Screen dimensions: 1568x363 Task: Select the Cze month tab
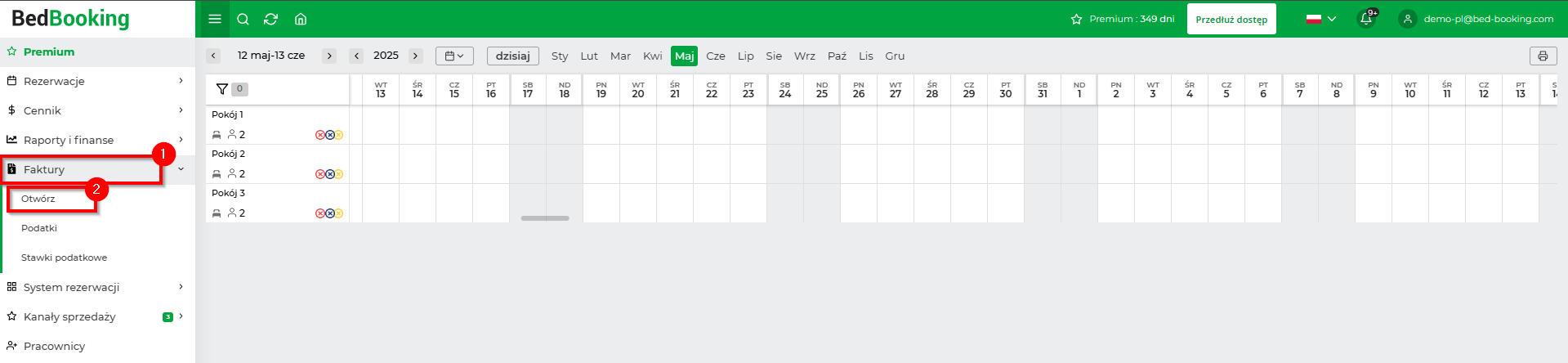[716, 56]
